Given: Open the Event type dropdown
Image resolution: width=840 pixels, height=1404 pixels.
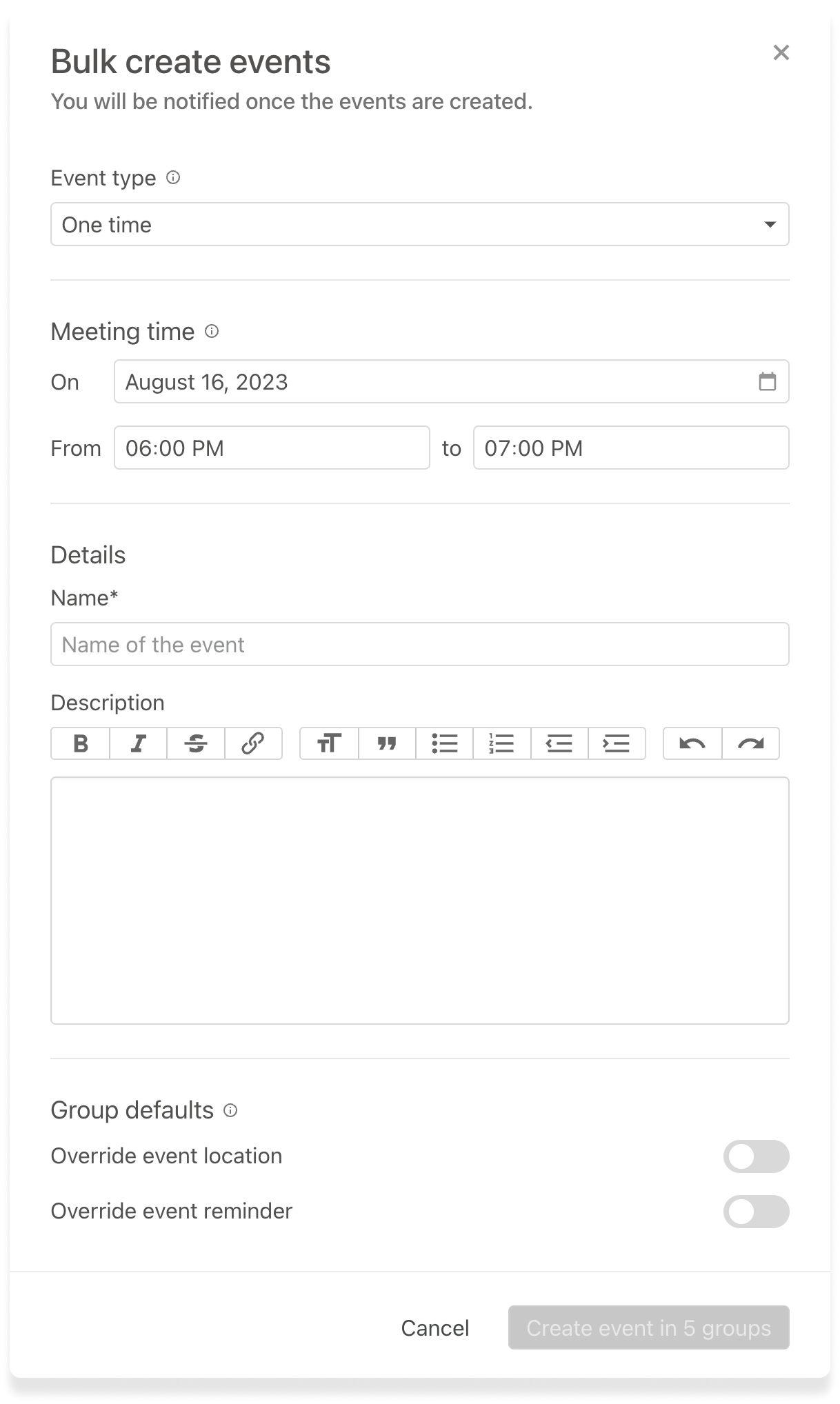Looking at the screenshot, I should click(x=419, y=224).
